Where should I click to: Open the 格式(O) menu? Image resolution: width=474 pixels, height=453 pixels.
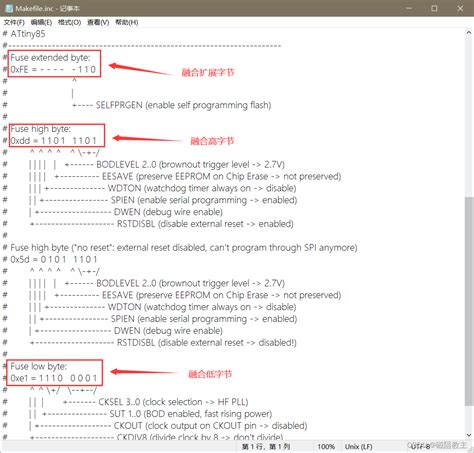click(x=69, y=22)
